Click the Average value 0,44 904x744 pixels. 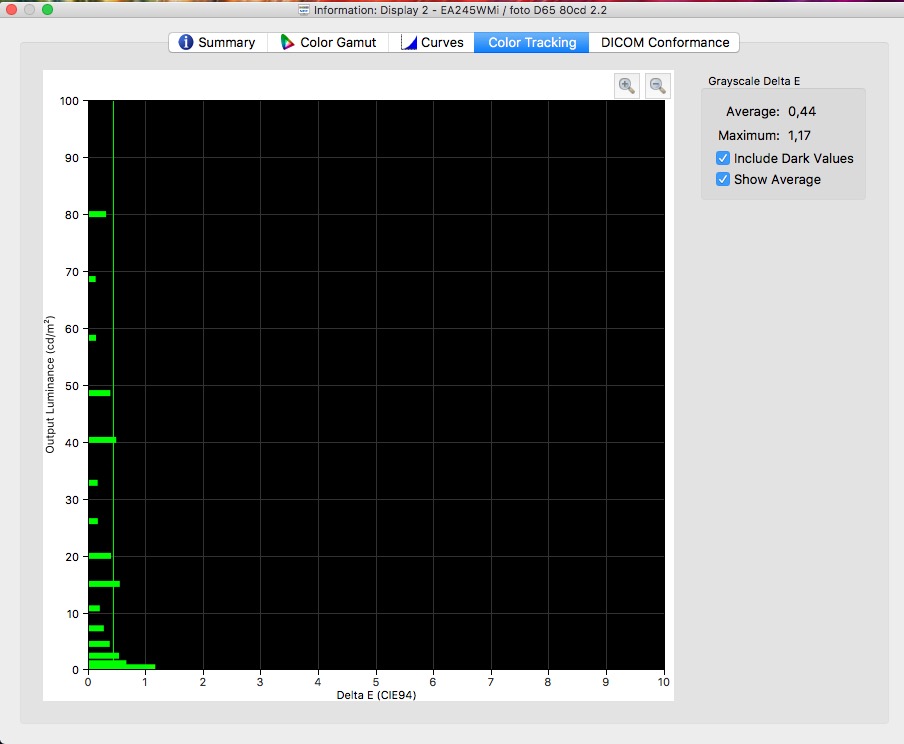802,111
